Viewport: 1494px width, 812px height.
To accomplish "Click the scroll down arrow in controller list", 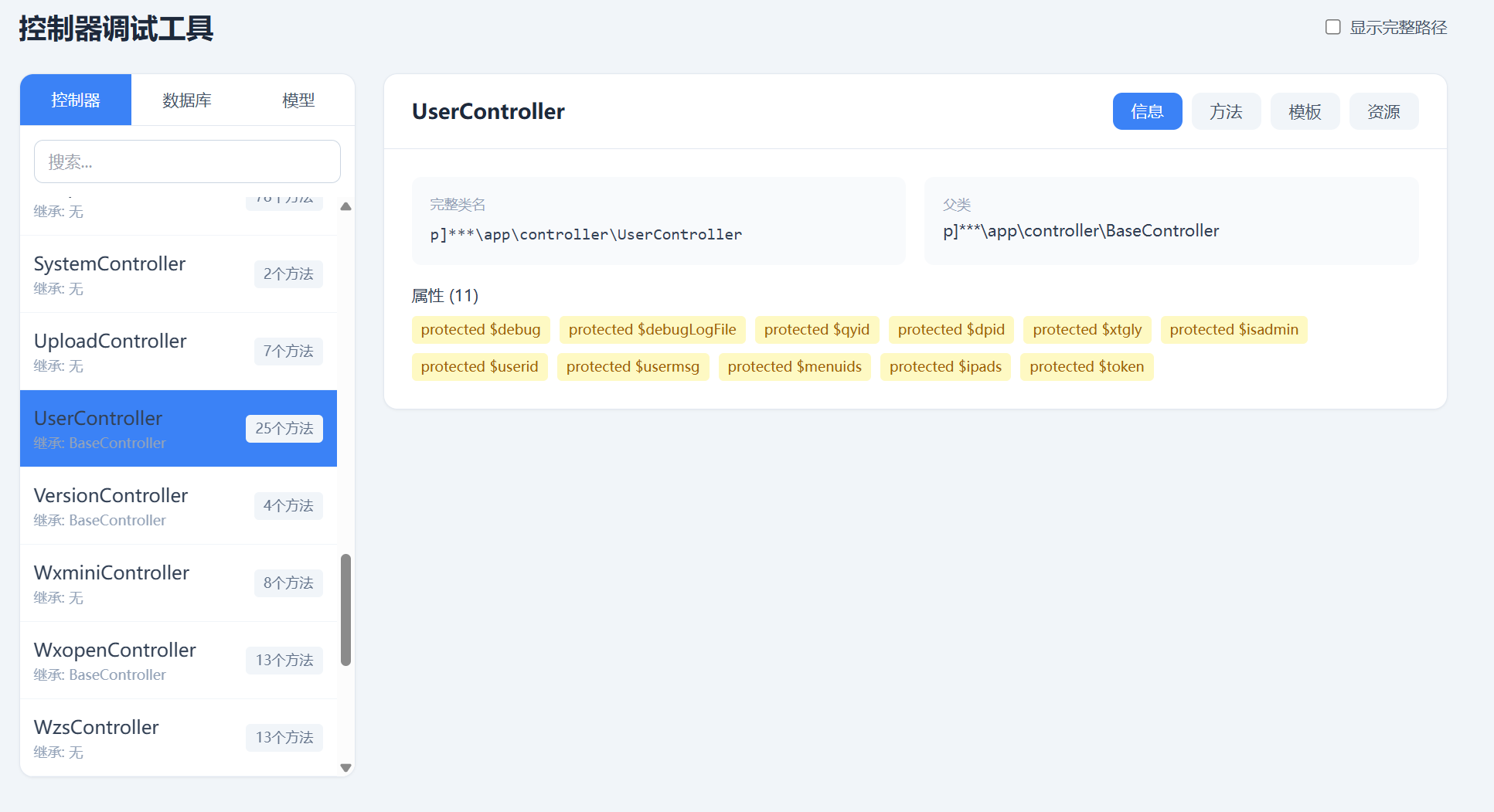I will pos(345,767).
